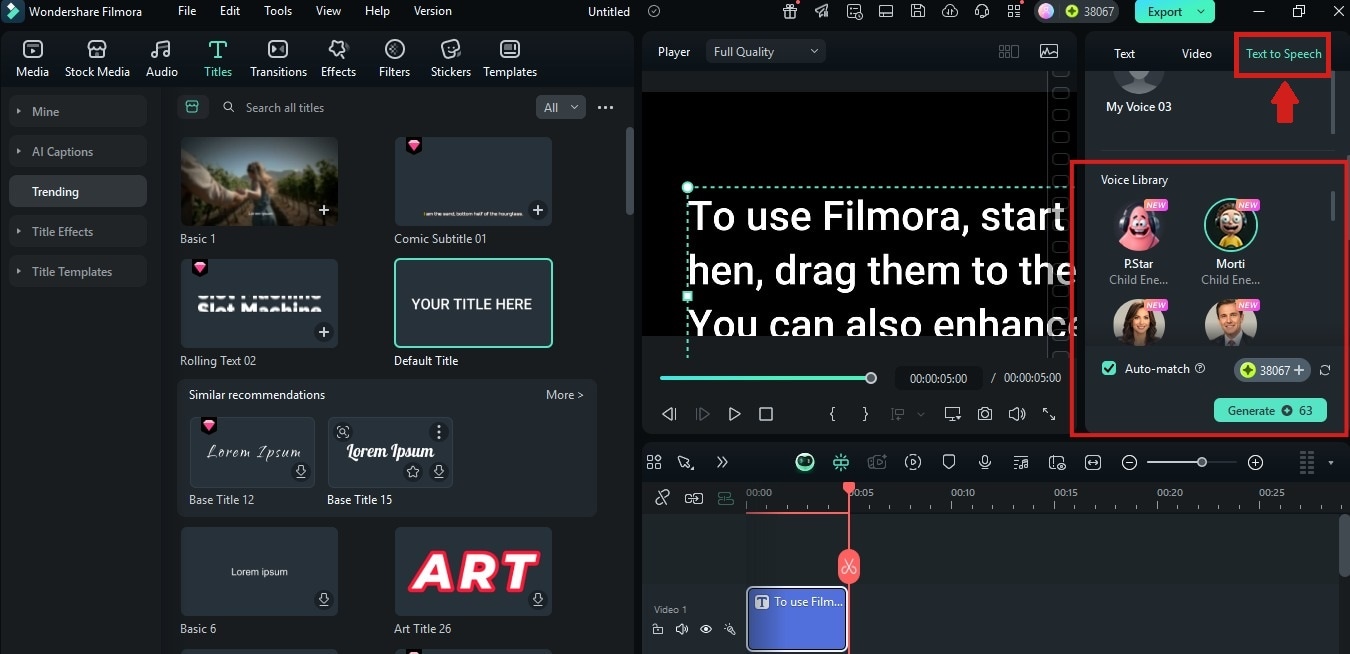Click the marker shield icon in timeline toolbar

[949, 462]
